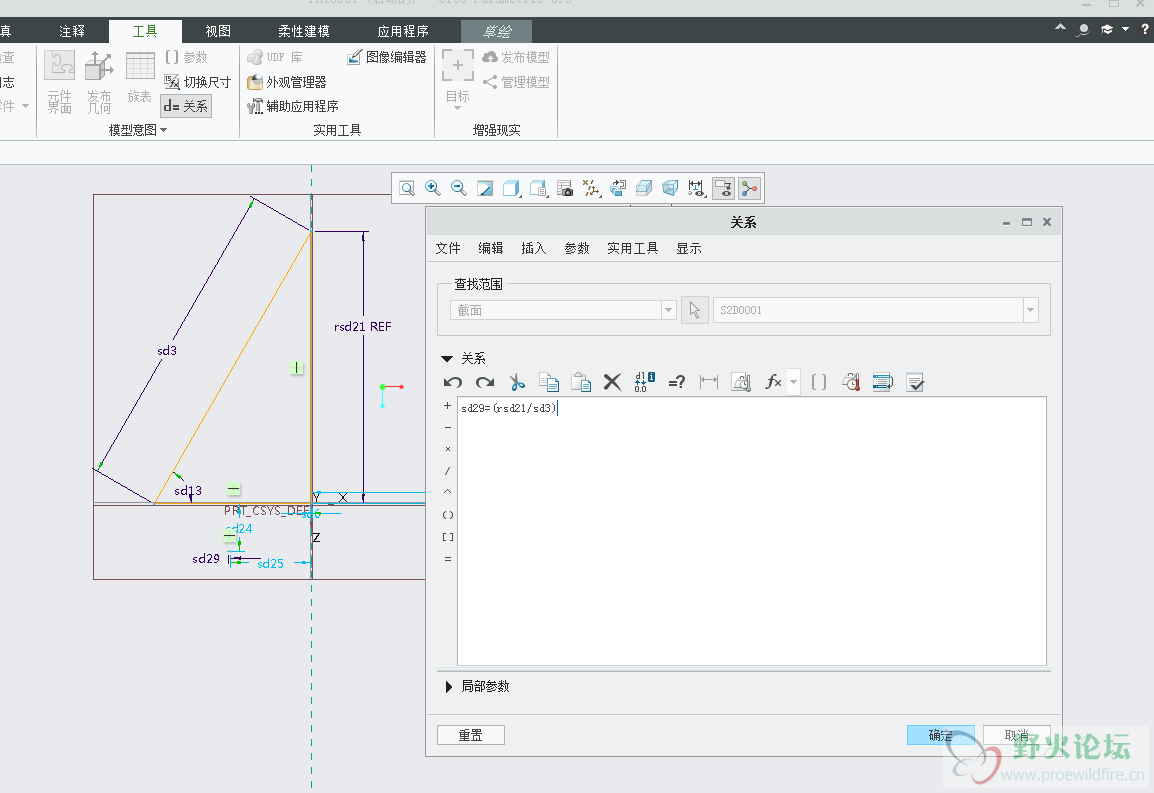Open View Manager camera icon
Viewport: 1154px width, 793px height.
[565, 188]
